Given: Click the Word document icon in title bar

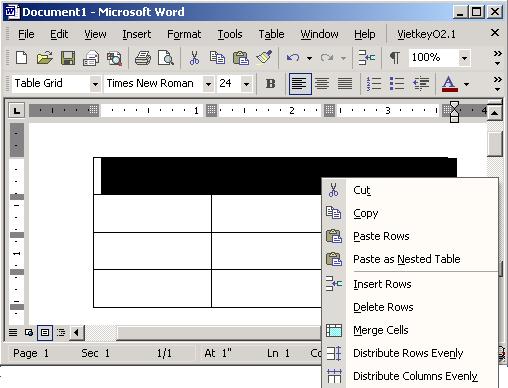Looking at the screenshot, I should click(12, 12).
